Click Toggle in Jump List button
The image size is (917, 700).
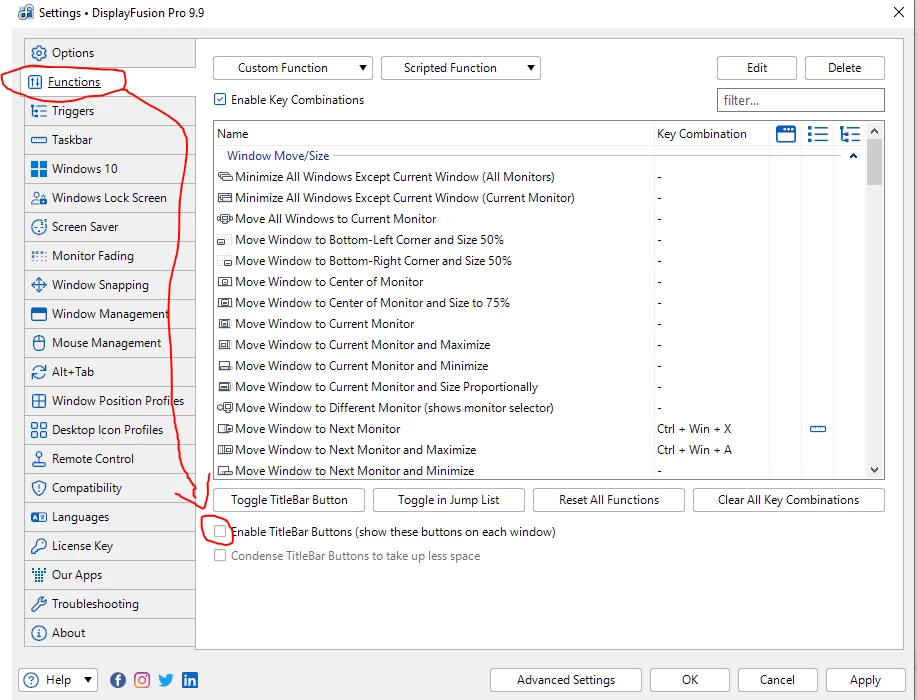[449, 500]
